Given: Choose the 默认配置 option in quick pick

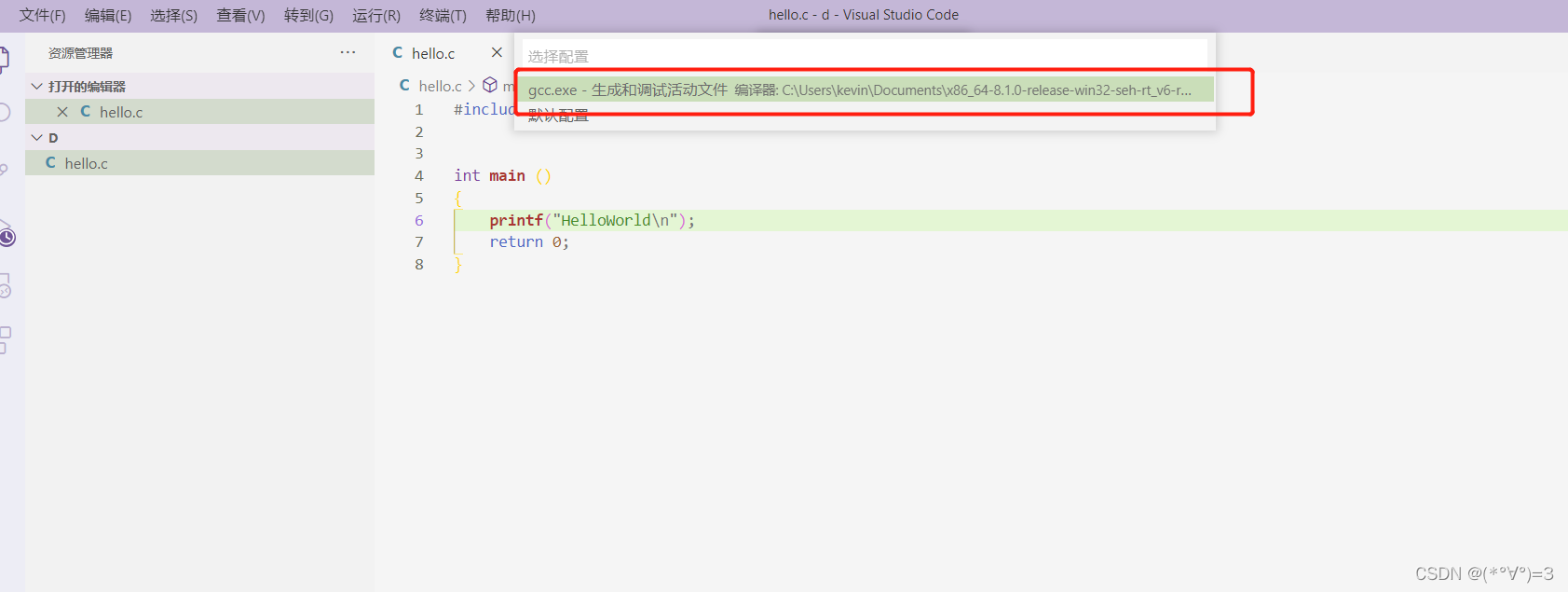Looking at the screenshot, I should (558, 115).
